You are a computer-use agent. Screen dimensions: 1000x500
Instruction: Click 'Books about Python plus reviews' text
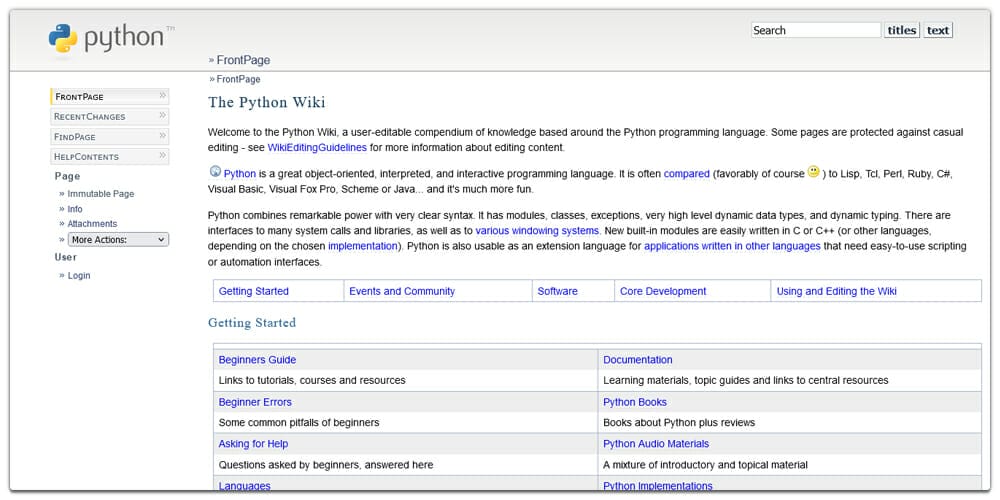point(679,422)
